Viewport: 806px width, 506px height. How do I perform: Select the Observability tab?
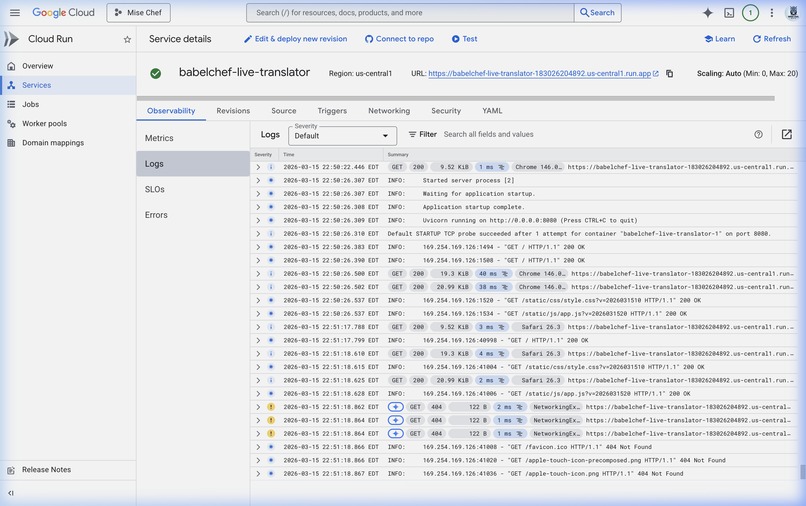point(171,111)
